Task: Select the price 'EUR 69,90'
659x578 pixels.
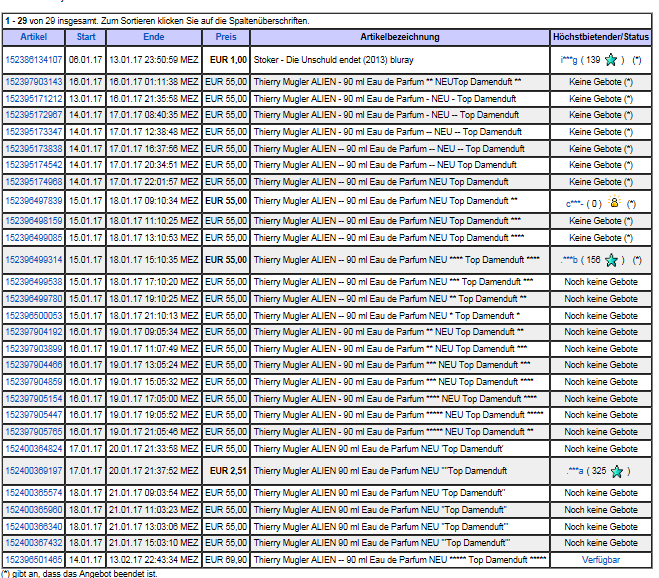Action: 226,560
